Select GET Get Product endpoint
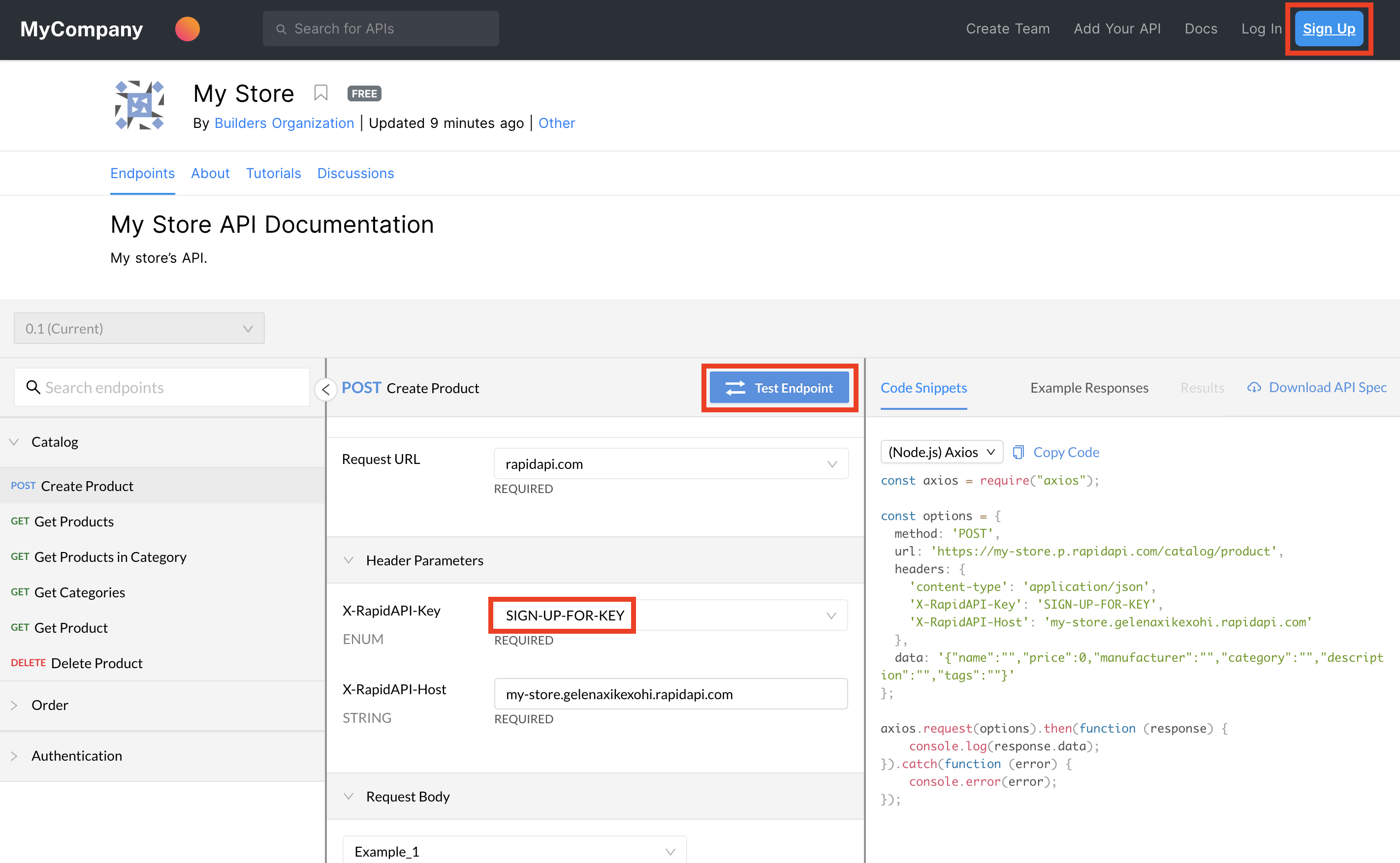The image size is (1400, 863). (x=163, y=627)
